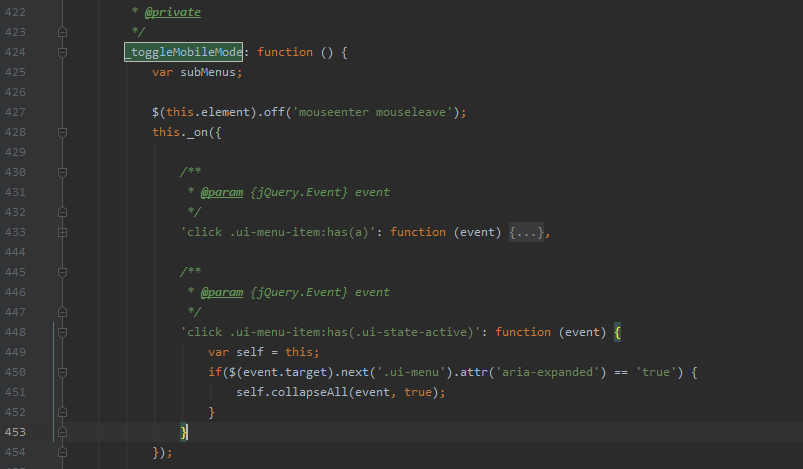Collapse the this._on call on line 428

pos(62,132)
